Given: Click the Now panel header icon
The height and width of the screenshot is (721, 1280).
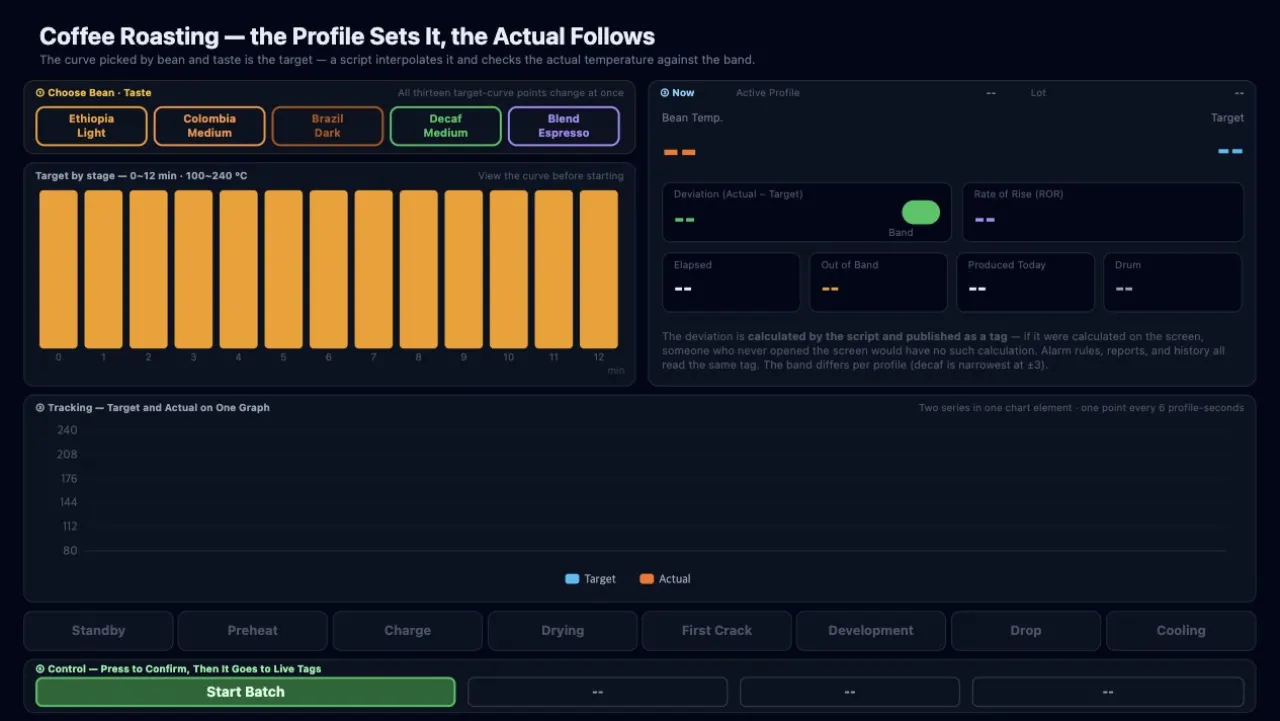Looking at the screenshot, I should tap(665, 93).
